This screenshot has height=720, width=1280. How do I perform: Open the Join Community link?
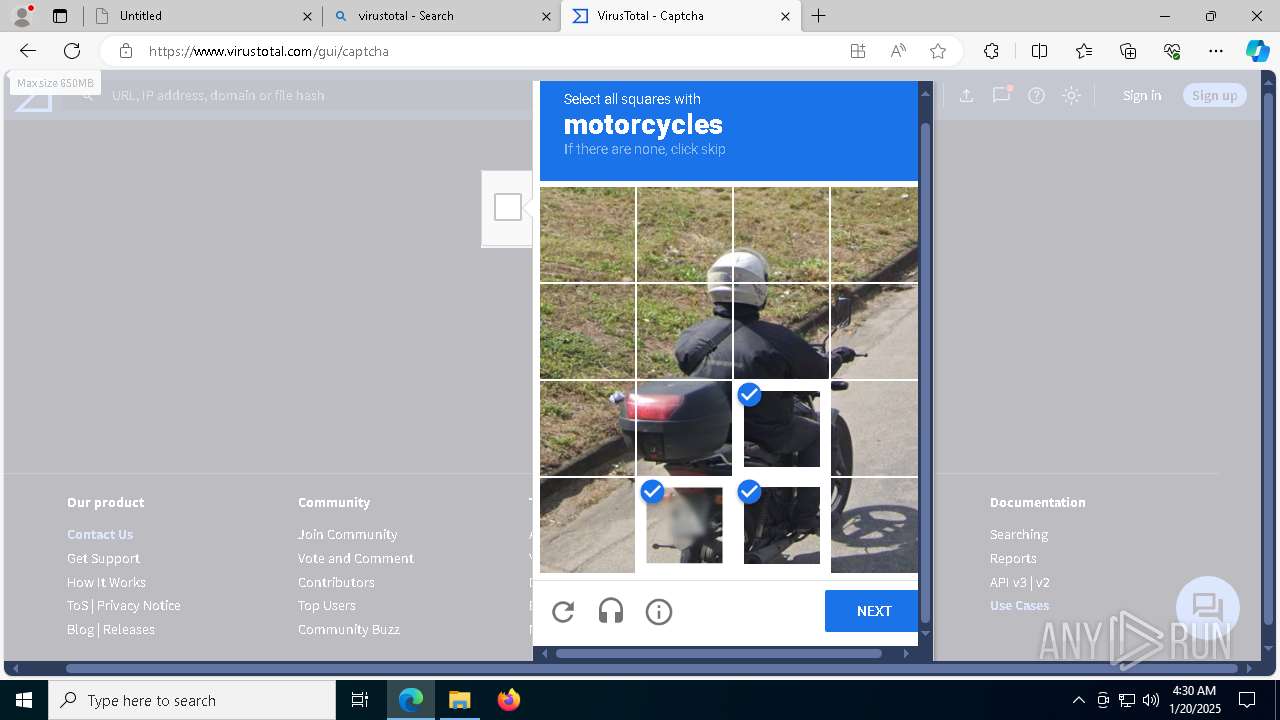pos(347,534)
